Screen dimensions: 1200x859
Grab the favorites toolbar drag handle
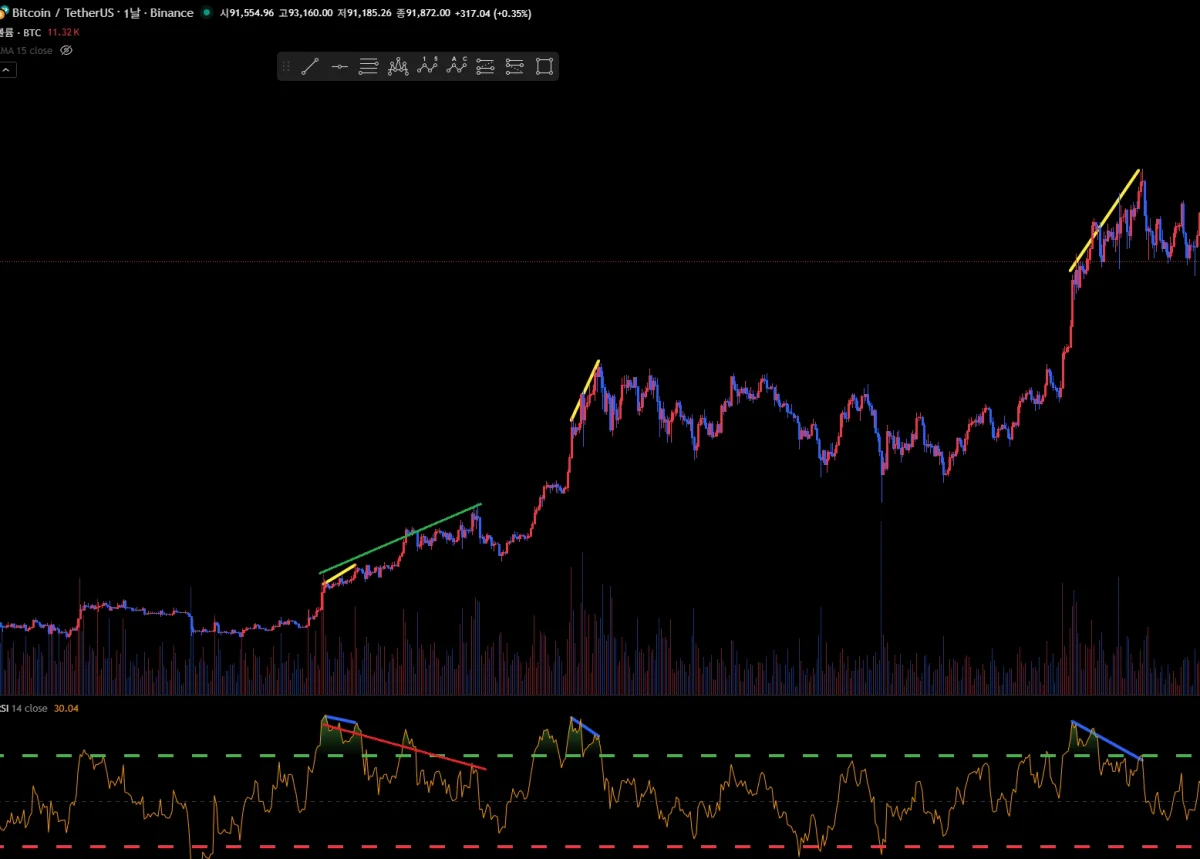point(286,67)
